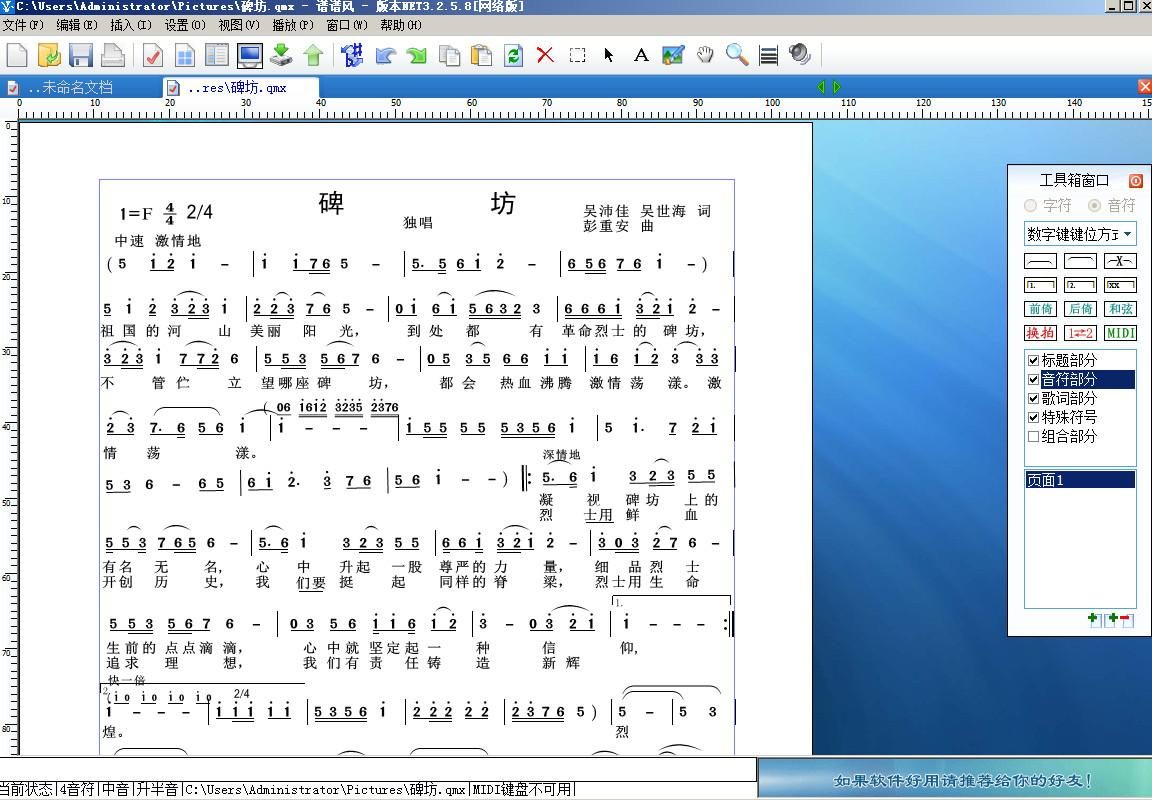
Task: Select the dashed rectangle selection tool
Action: (x=577, y=55)
